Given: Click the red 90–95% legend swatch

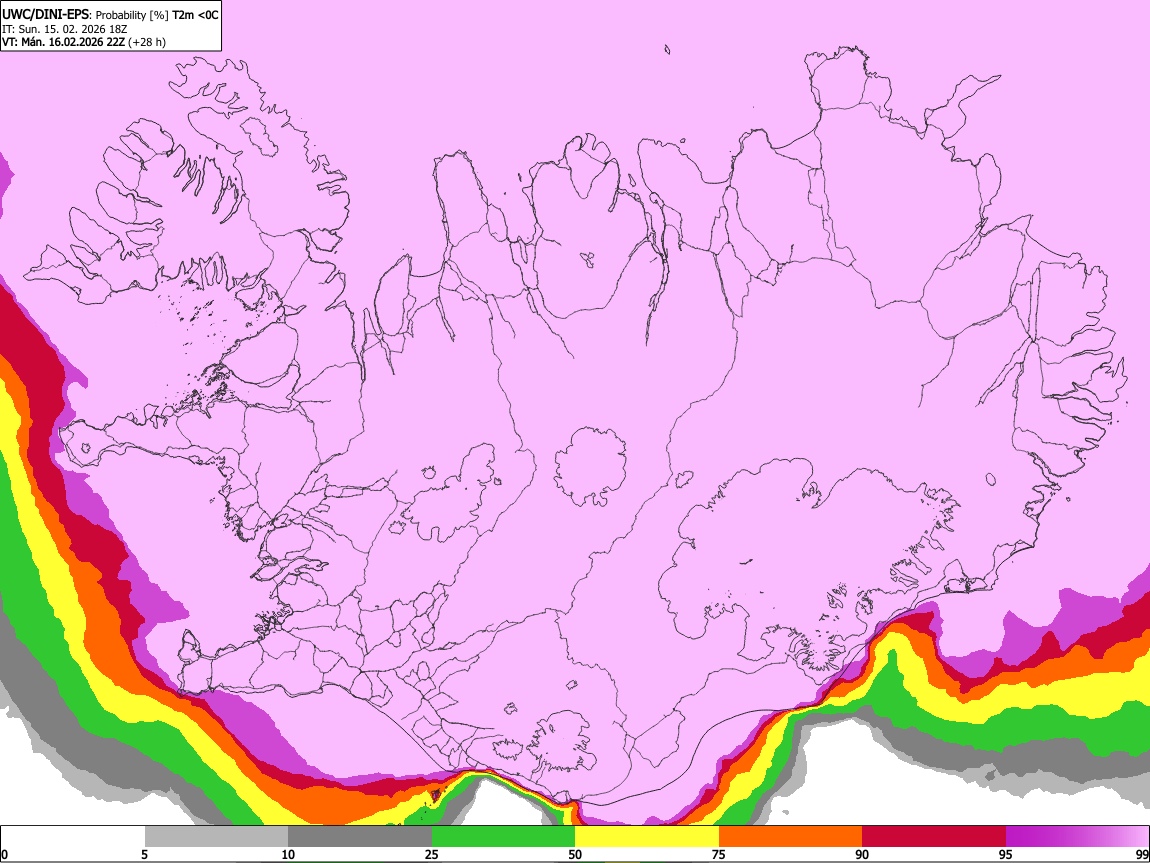Looking at the screenshot, I should coord(934,837).
